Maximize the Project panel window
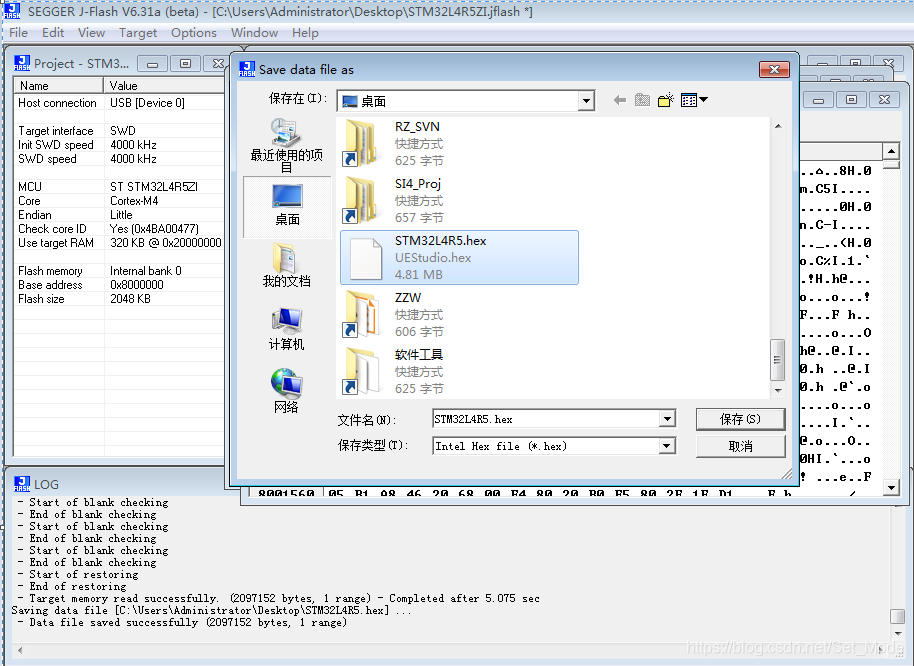914x666 pixels. (185, 64)
